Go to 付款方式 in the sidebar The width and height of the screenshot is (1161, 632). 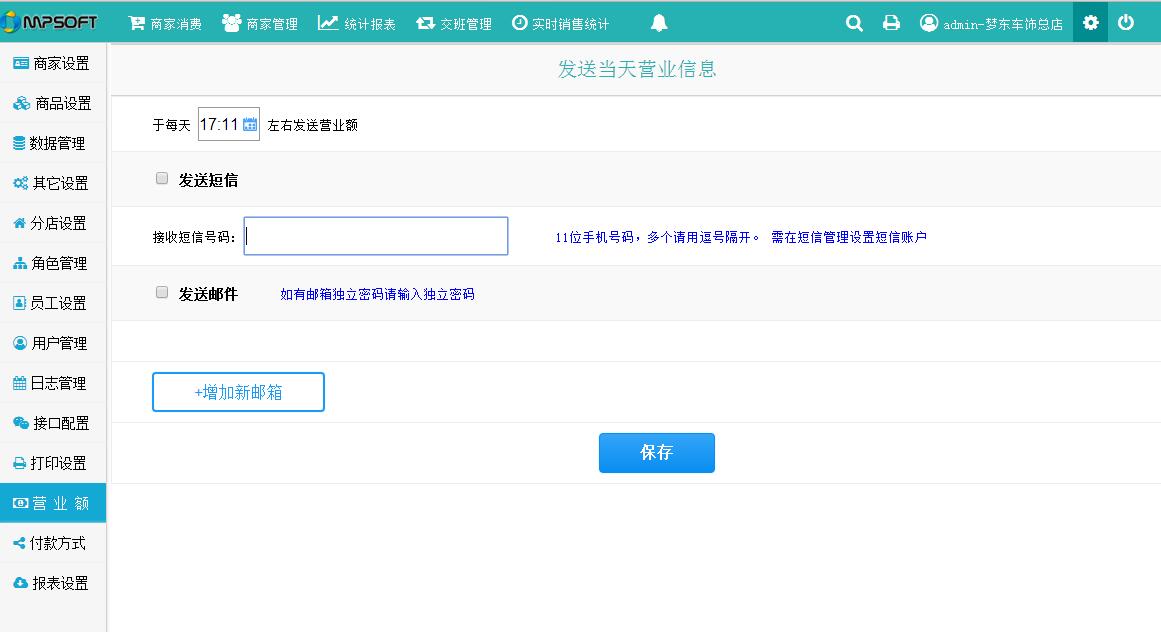point(53,543)
